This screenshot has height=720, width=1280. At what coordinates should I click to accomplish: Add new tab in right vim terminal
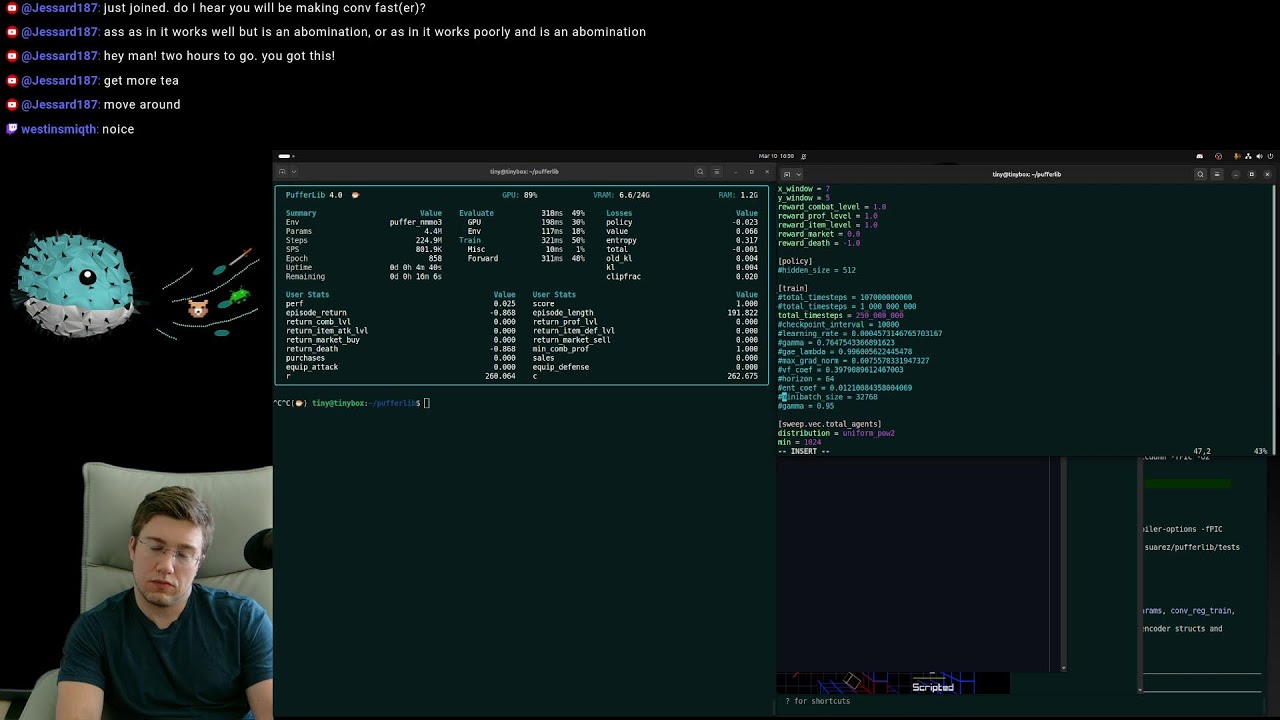(786, 174)
